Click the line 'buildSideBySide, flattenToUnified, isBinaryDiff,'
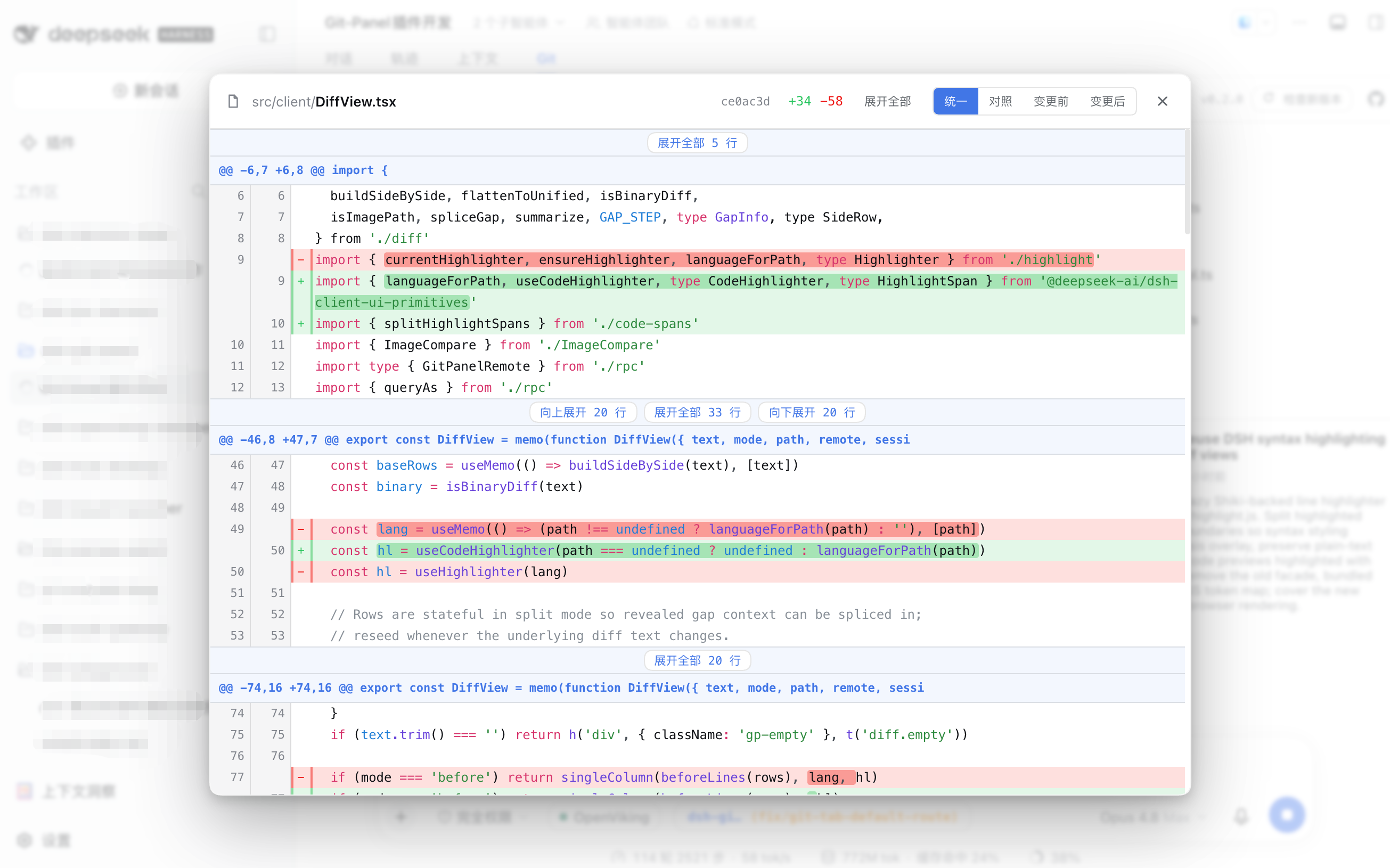The height and width of the screenshot is (868, 1390). click(x=514, y=196)
